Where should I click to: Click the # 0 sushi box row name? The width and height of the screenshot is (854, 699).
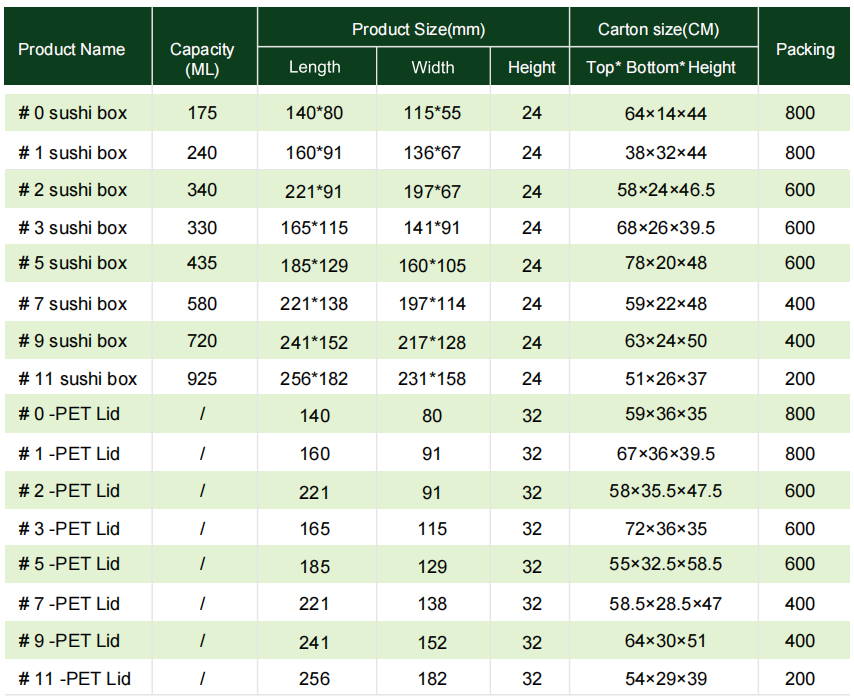pyautogui.click(x=73, y=113)
